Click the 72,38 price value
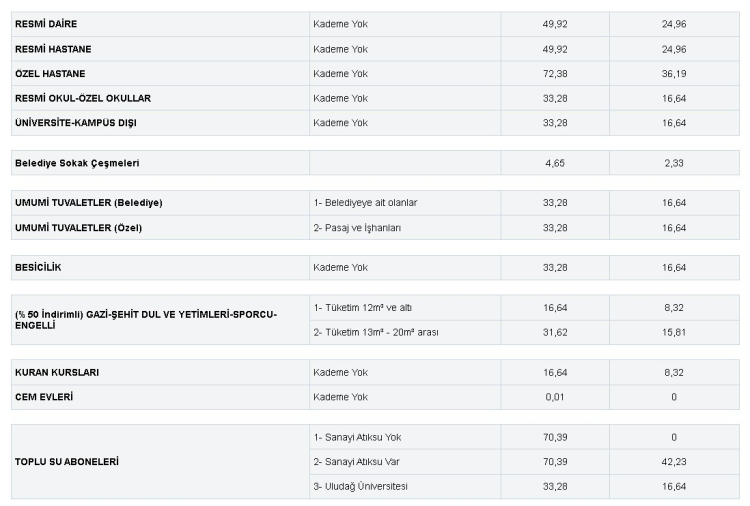750x506 pixels. 555,73
